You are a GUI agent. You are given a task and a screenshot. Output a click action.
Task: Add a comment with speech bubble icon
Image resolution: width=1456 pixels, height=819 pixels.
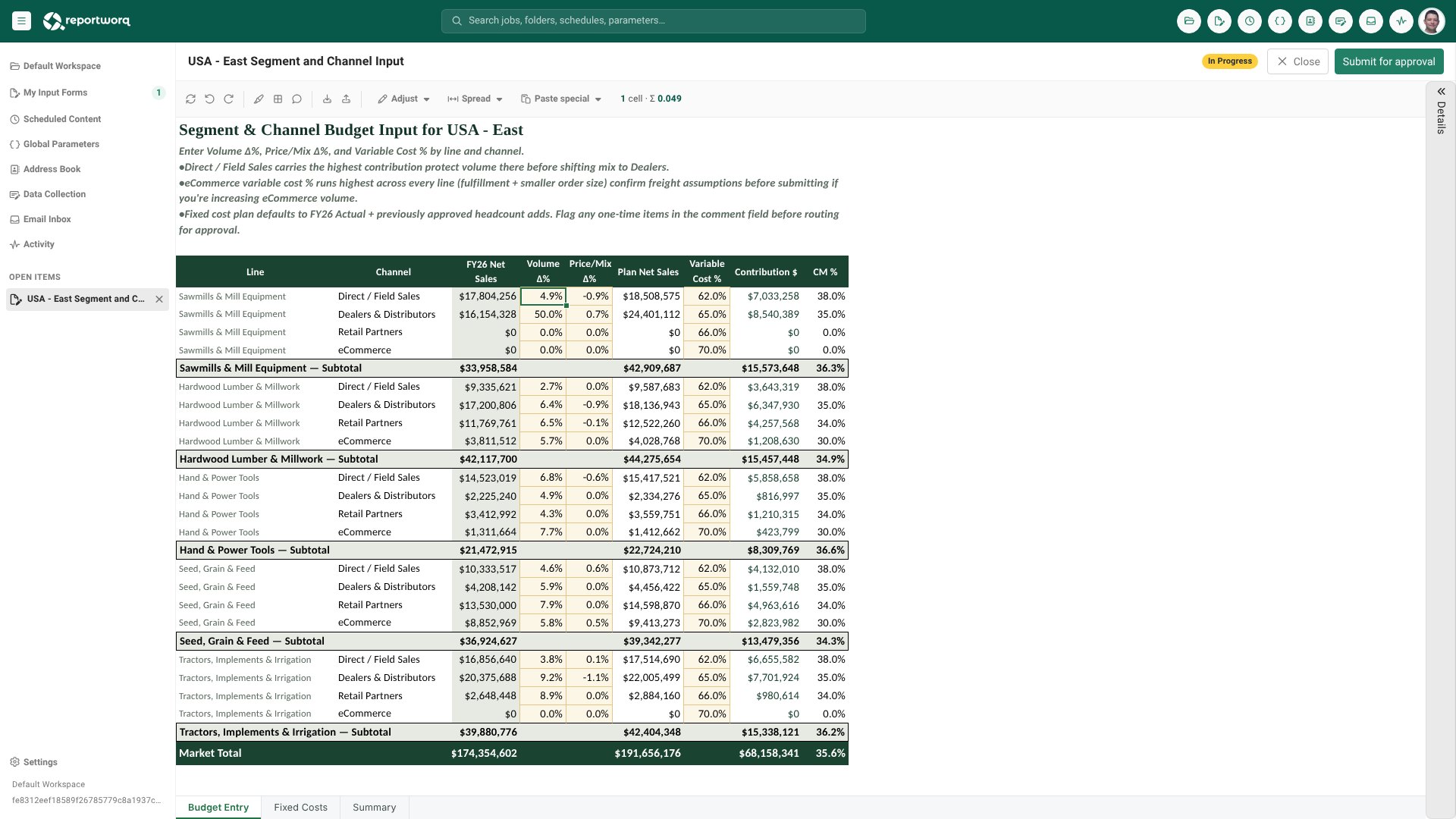pos(297,99)
